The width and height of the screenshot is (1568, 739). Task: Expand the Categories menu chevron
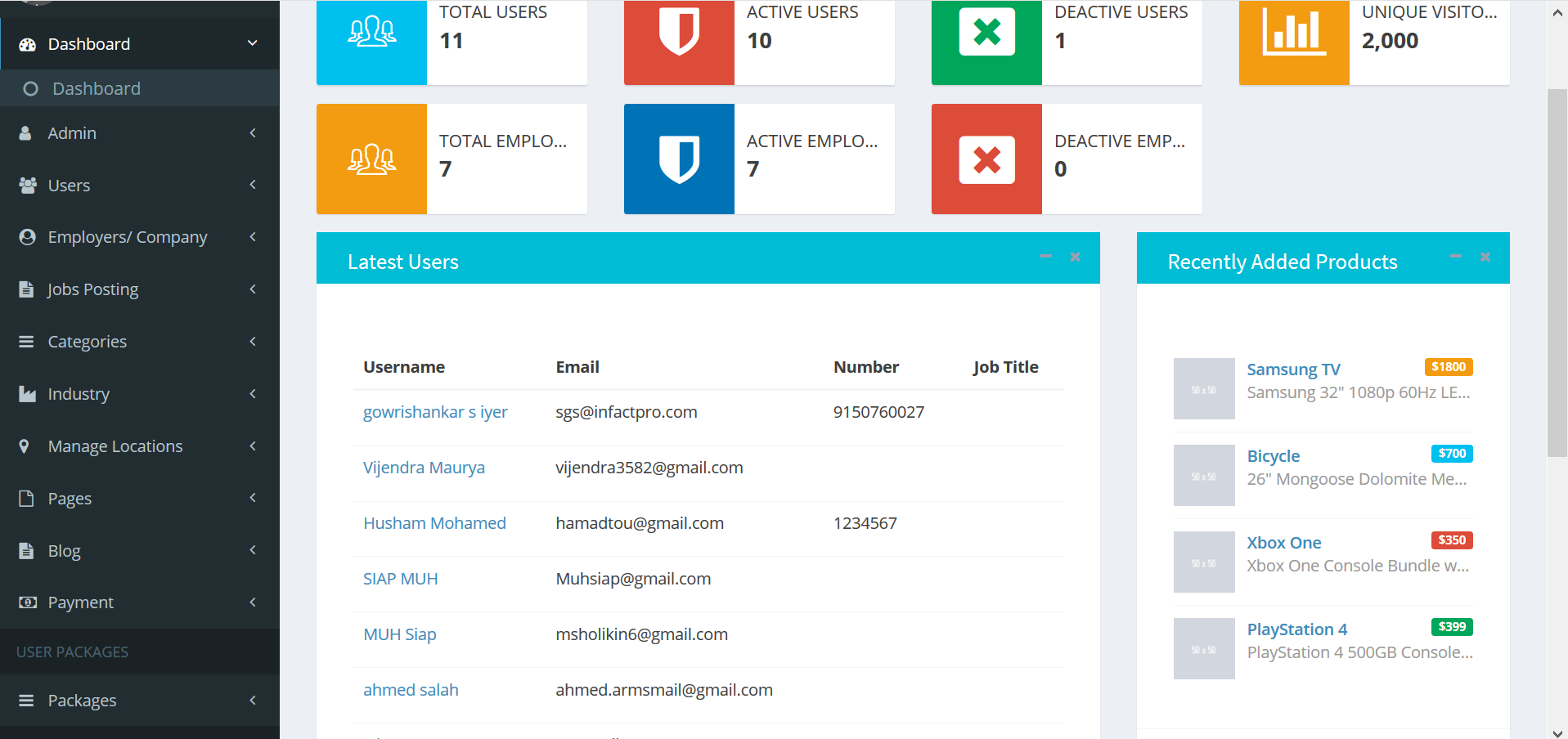pos(253,342)
